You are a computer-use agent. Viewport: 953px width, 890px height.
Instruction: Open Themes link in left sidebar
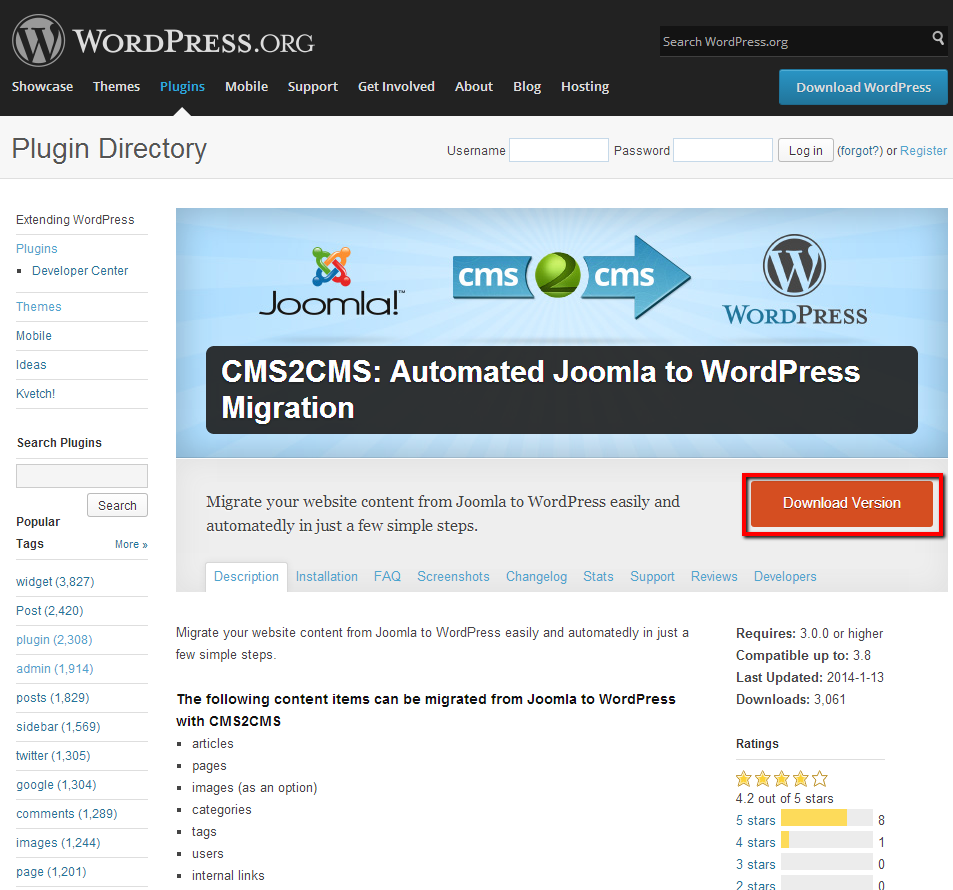click(38, 306)
